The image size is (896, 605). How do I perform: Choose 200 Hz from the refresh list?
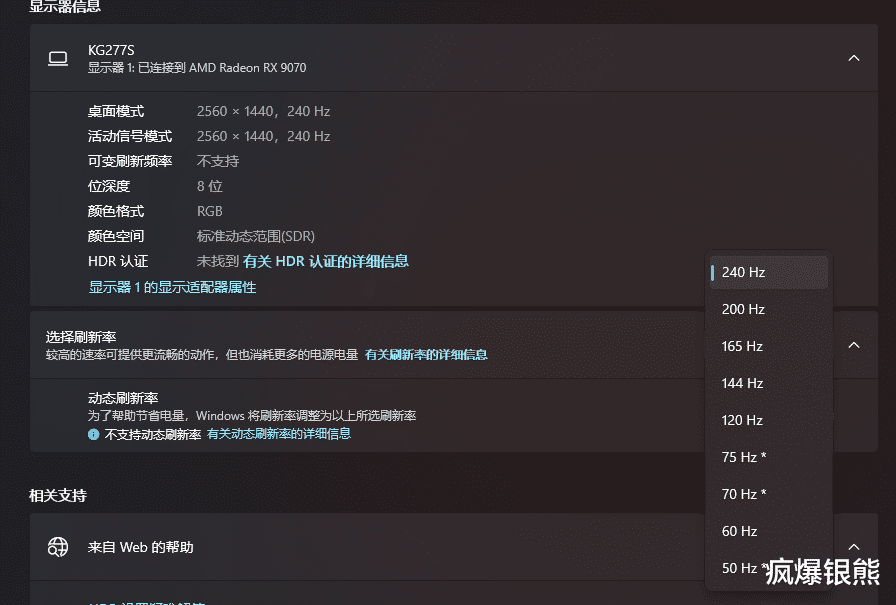(x=769, y=309)
